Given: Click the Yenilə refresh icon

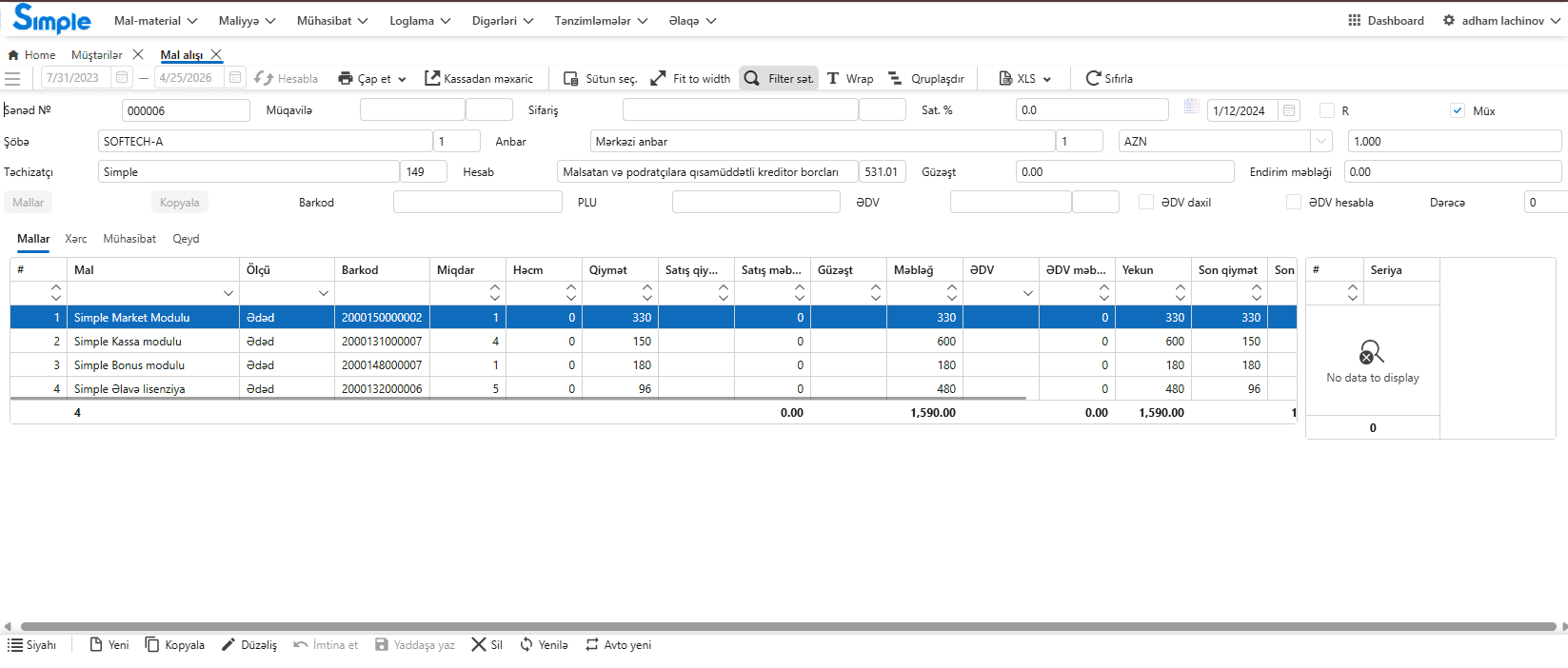Looking at the screenshot, I should coord(526,644).
